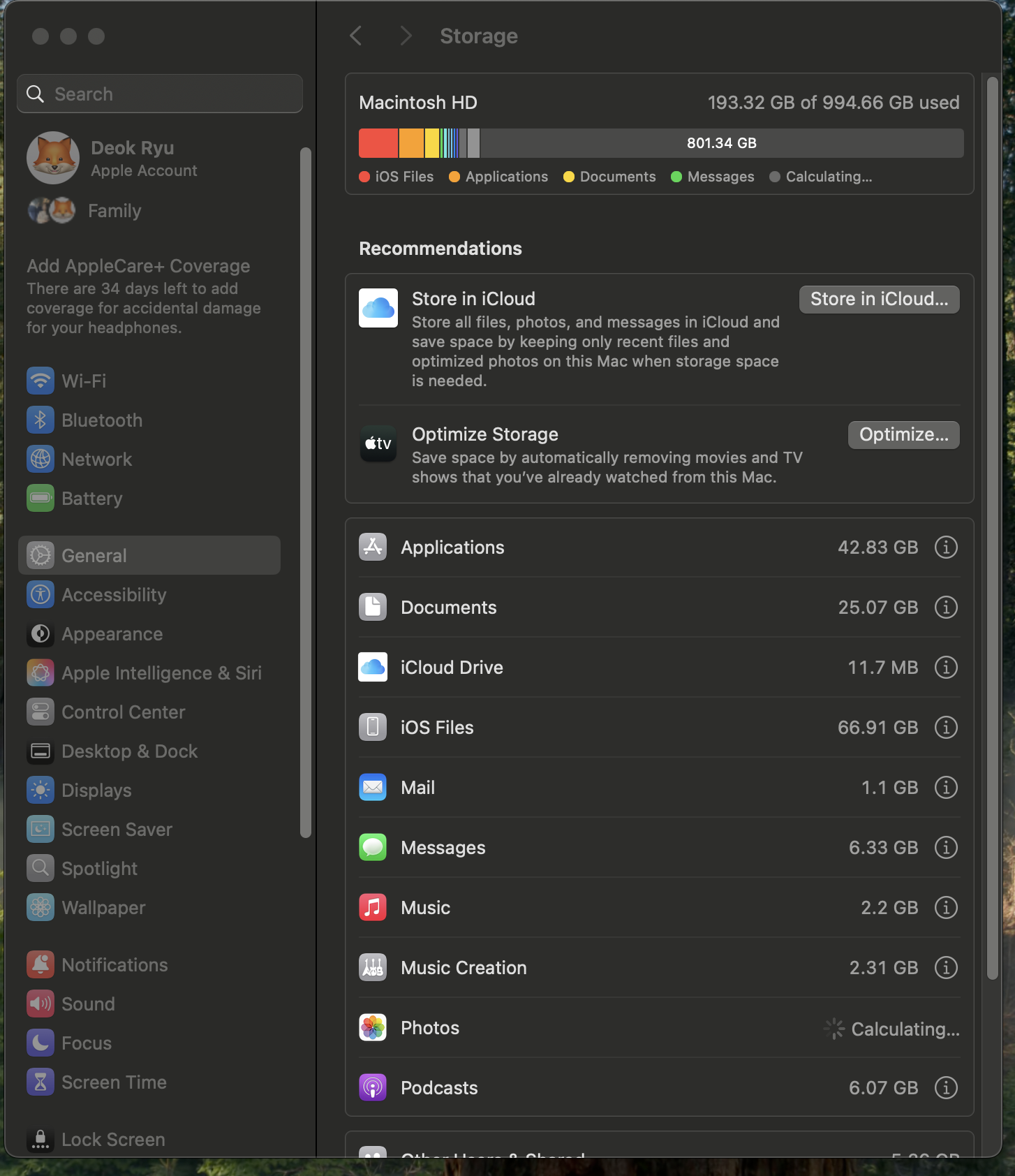Open the Sound speaker icon
Viewport: 1015px width, 1176px height.
(40, 1004)
